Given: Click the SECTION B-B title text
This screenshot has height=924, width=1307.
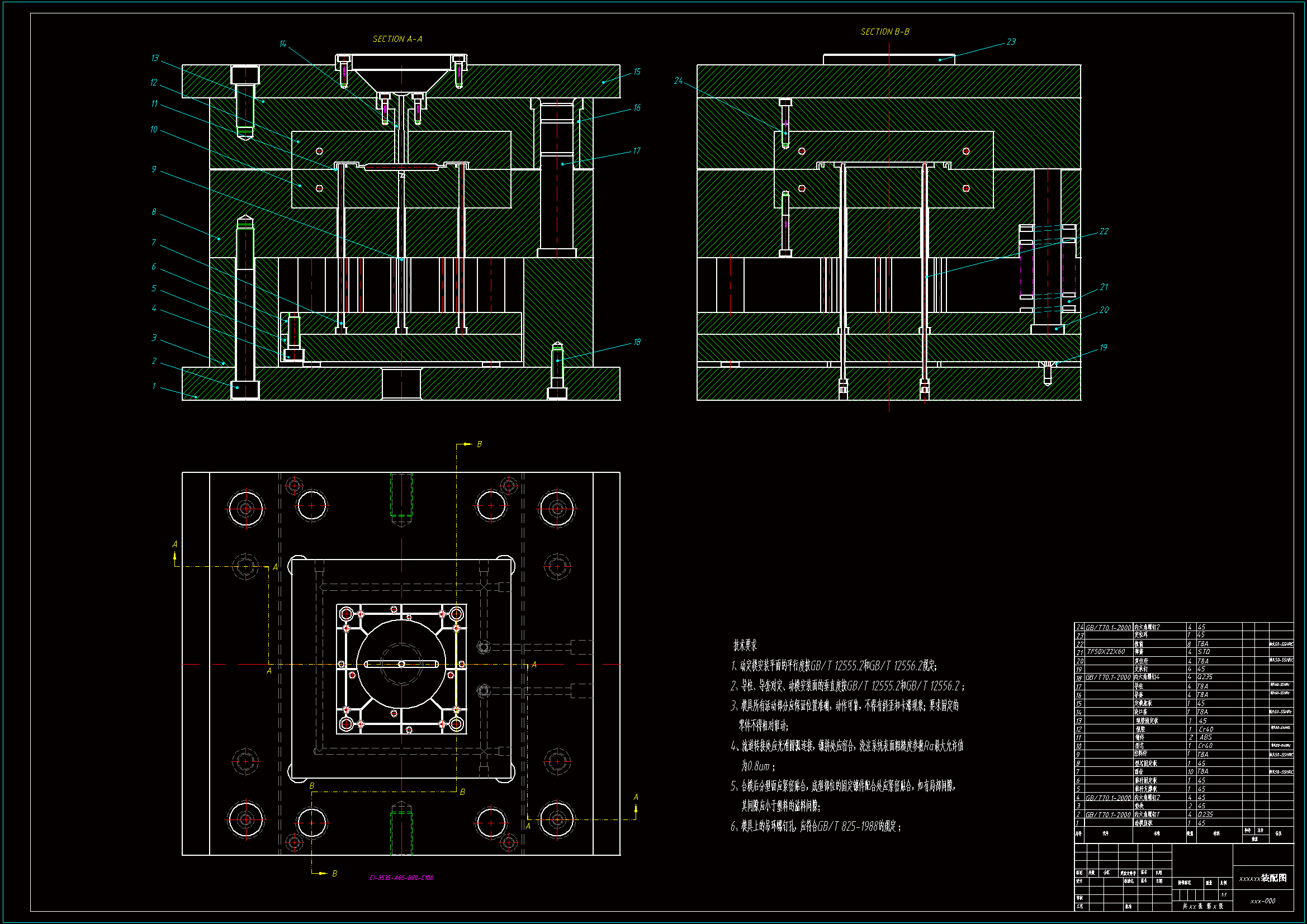Looking at the screenshot, I should [884, 32].
